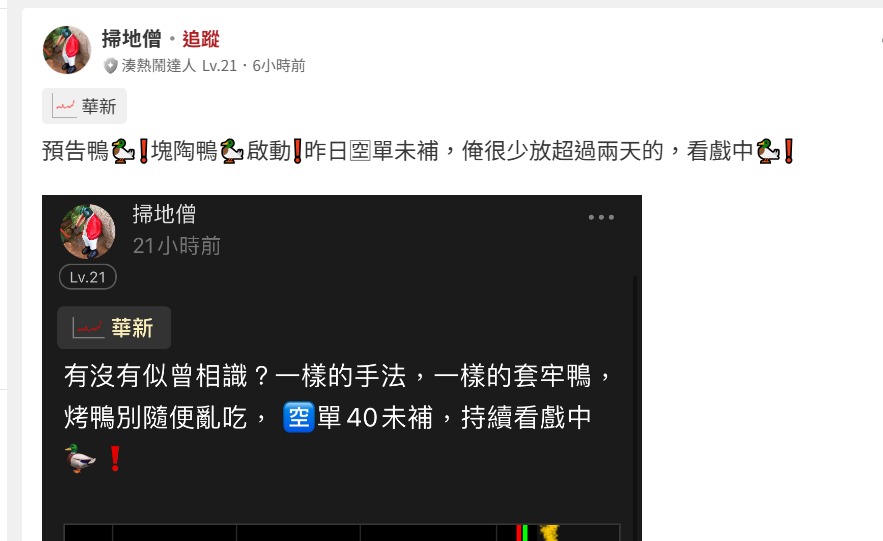Open the 掃地僧 username link
The width and height of the screenshot is (883, 541).
click(x=131, y=39)
